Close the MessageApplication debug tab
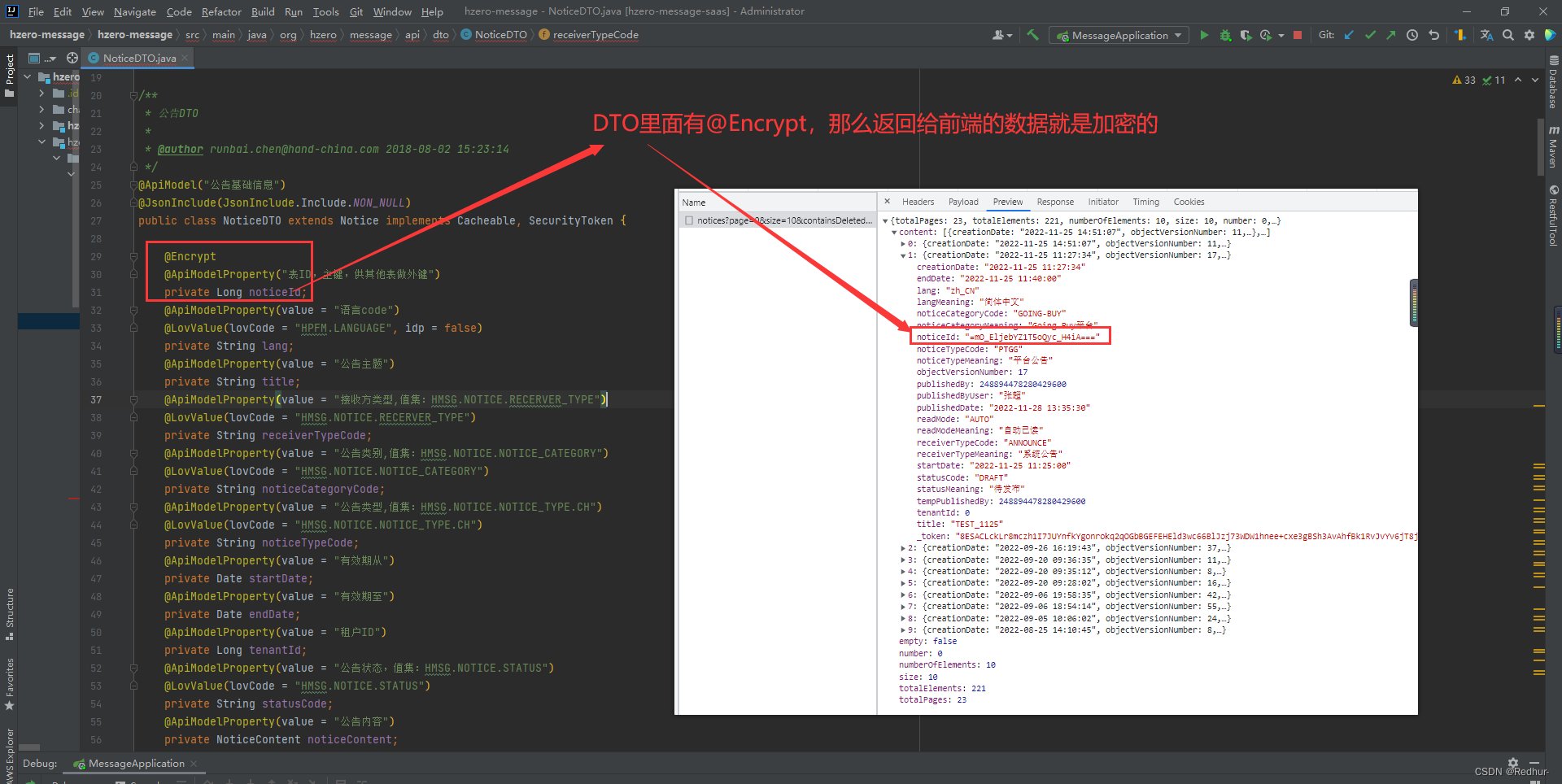The image size is (1562, 784). (x=194, y=764)
